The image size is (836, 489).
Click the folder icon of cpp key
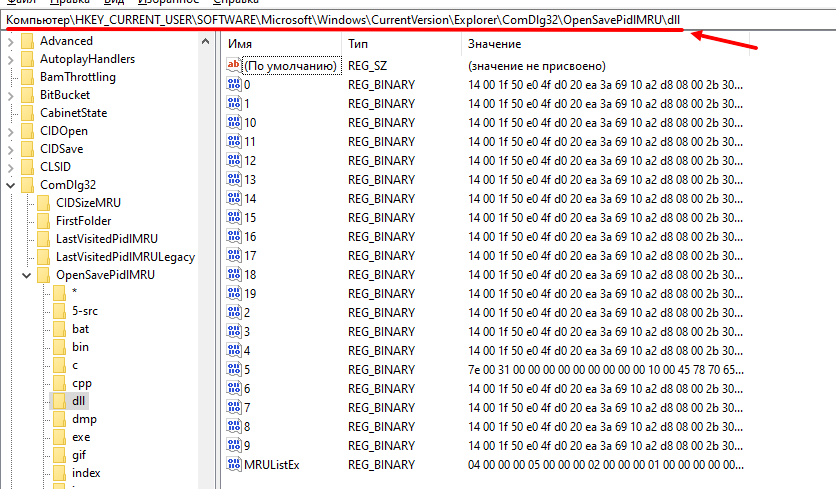tap(59, 383)
